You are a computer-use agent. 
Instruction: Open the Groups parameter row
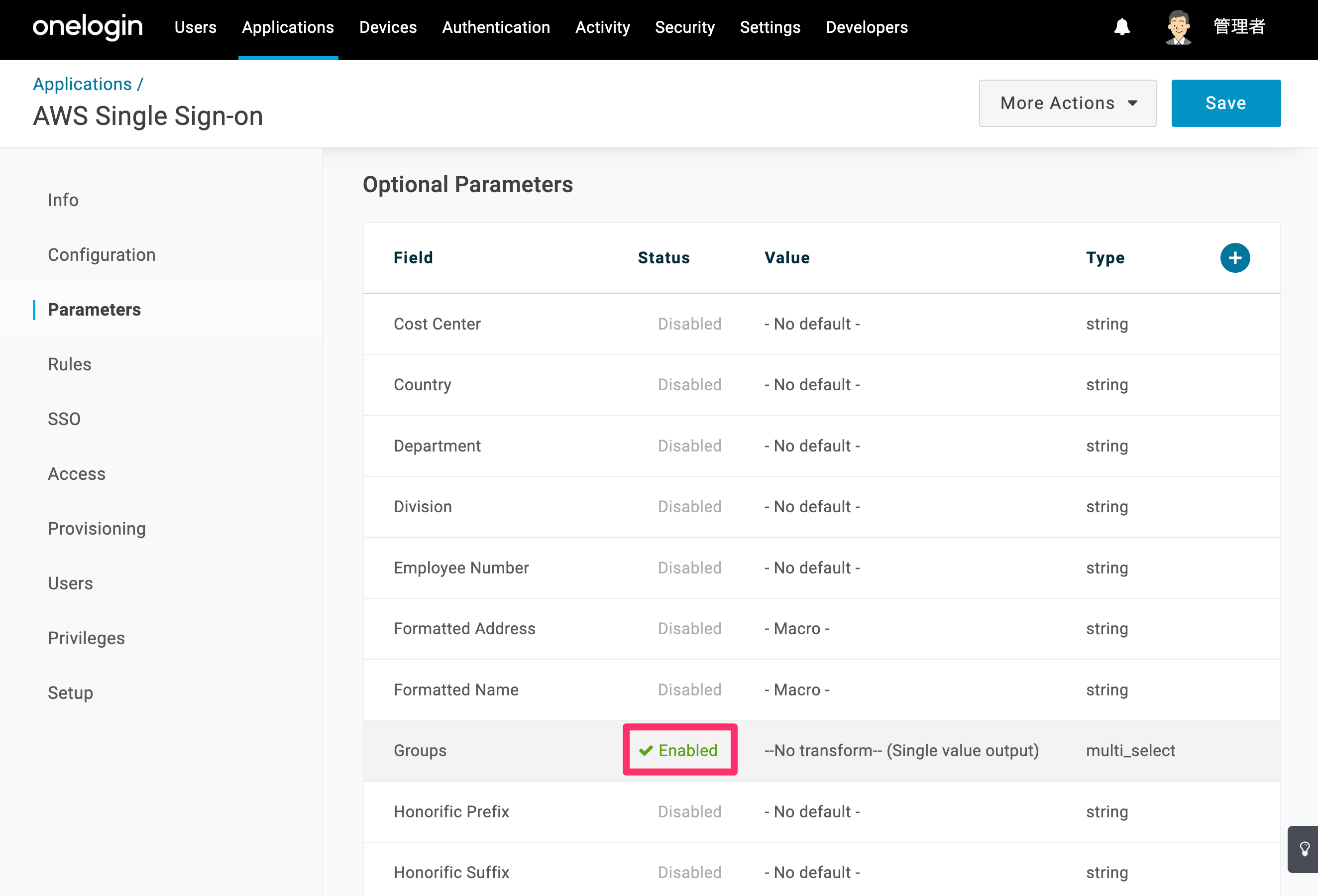pyautogui.click(x=822, y=751)
